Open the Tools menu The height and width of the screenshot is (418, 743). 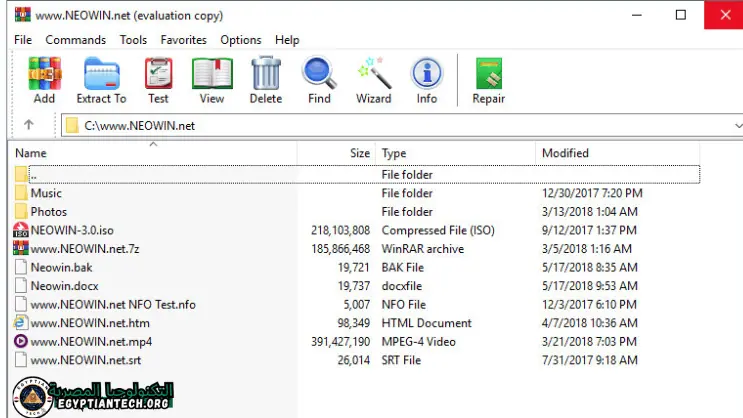[x=133, y=40]
